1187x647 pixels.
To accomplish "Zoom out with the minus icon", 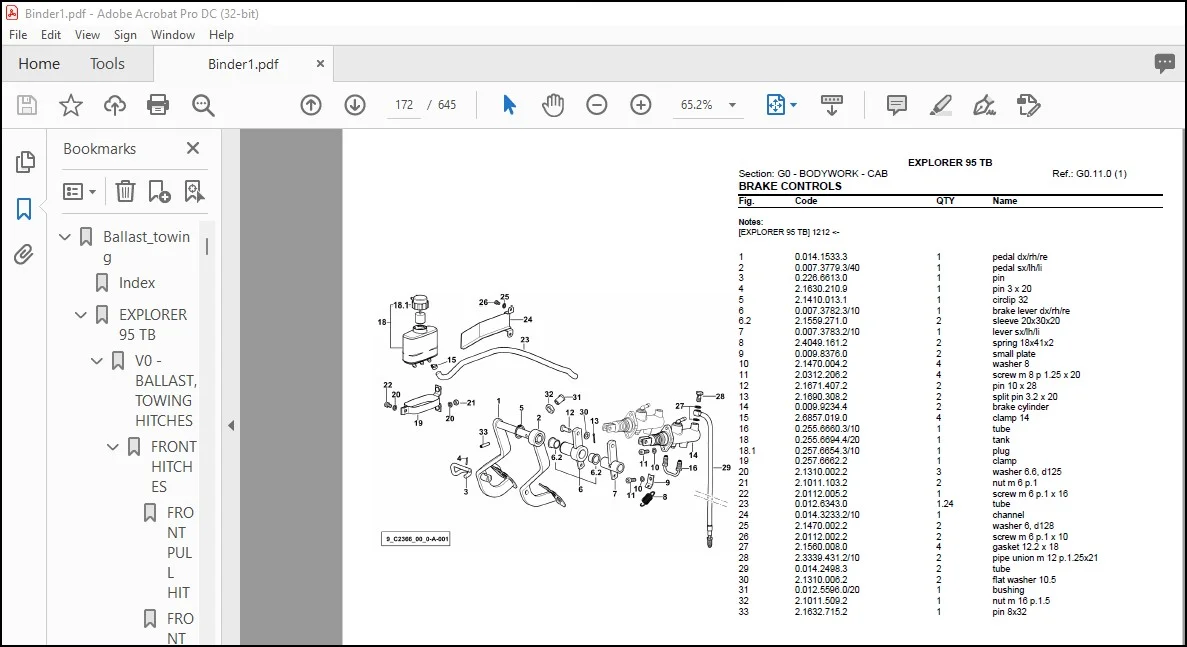I will tap(597, 104).
